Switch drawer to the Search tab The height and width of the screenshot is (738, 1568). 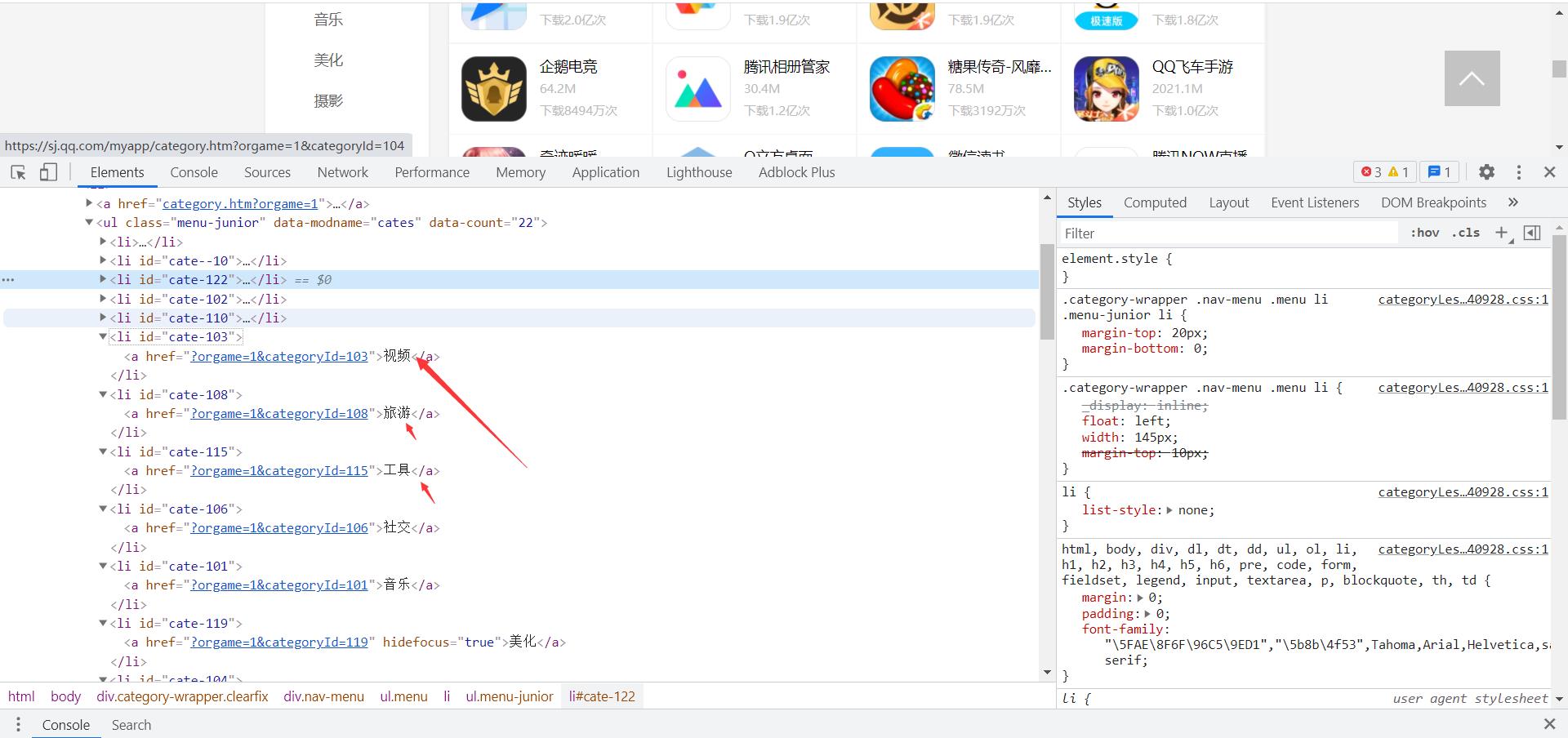[131, 725]
